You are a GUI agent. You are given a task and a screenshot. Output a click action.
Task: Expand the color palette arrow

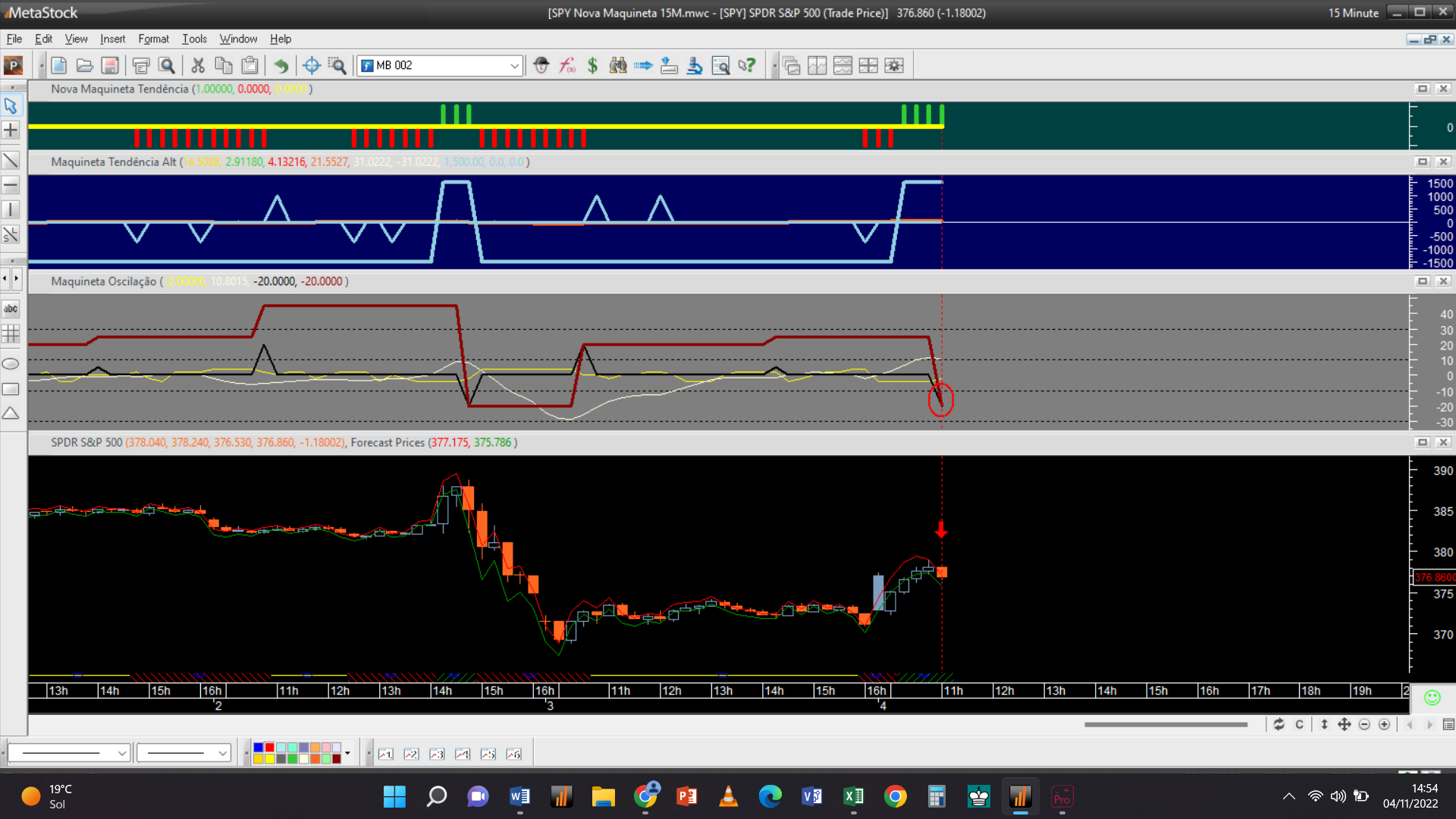tap(347, 754)
